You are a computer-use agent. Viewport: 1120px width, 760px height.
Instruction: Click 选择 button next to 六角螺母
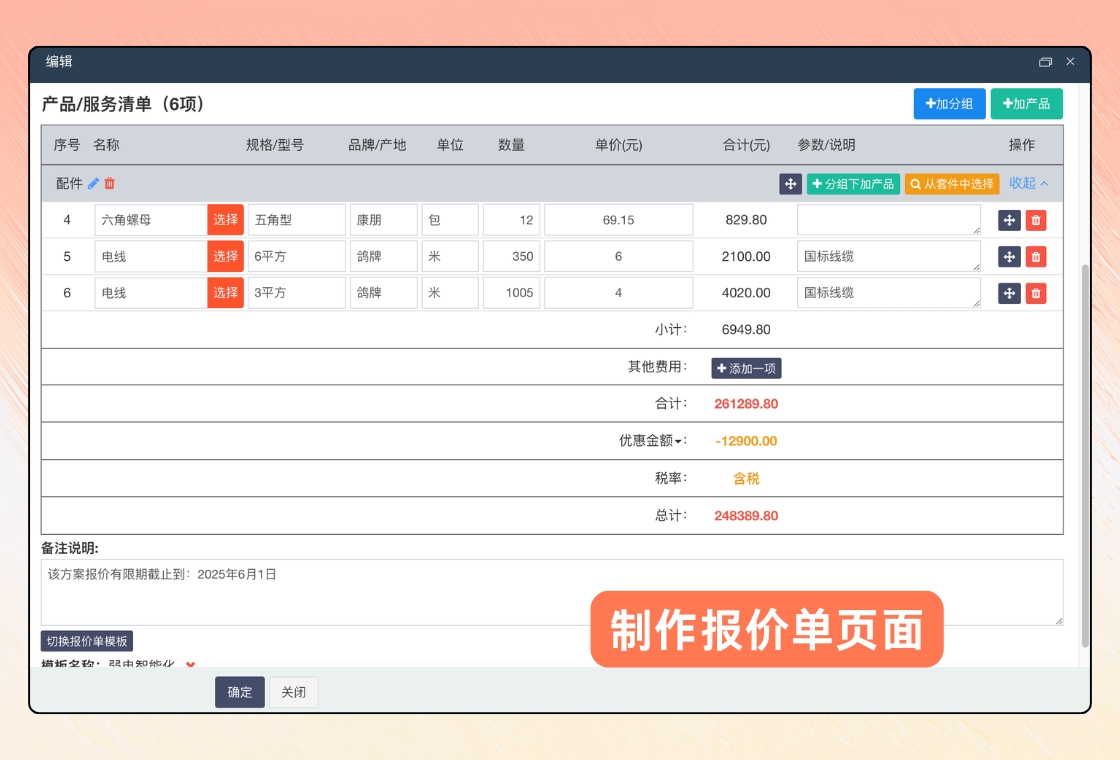point(225,220)
